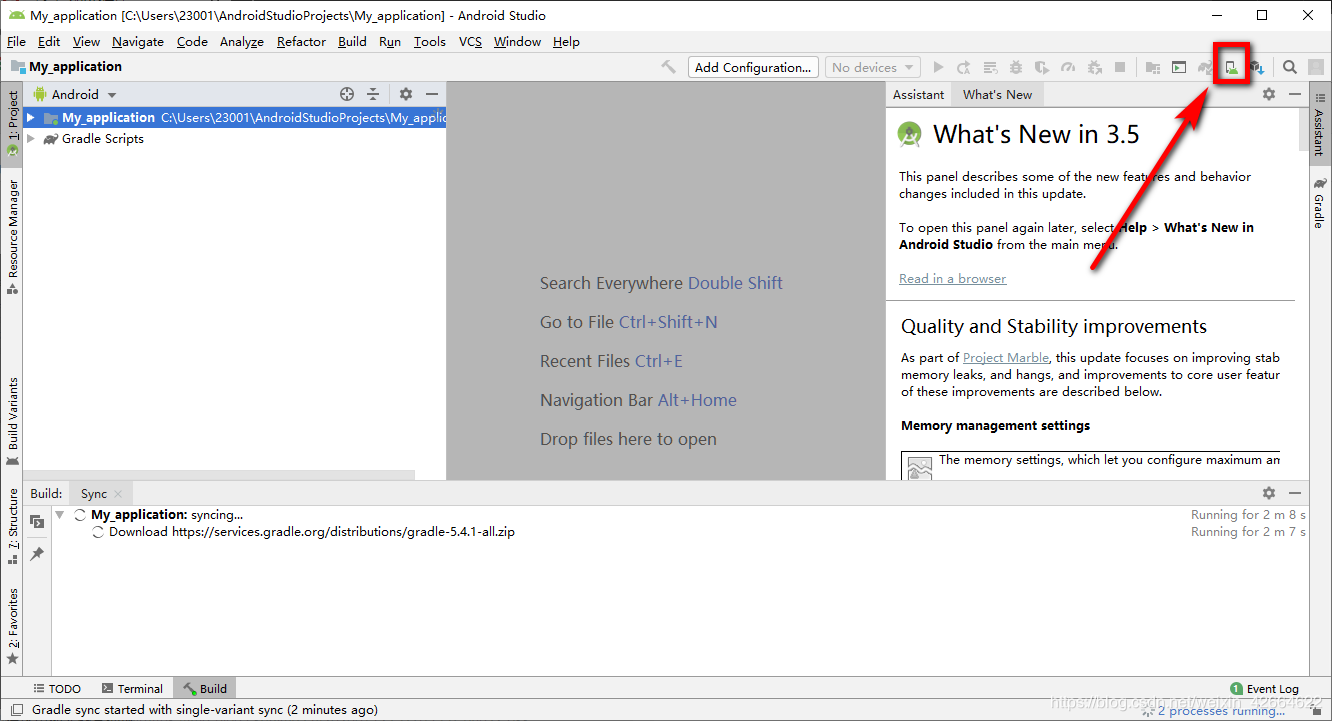Open the AVD Manager icon

1232,67
